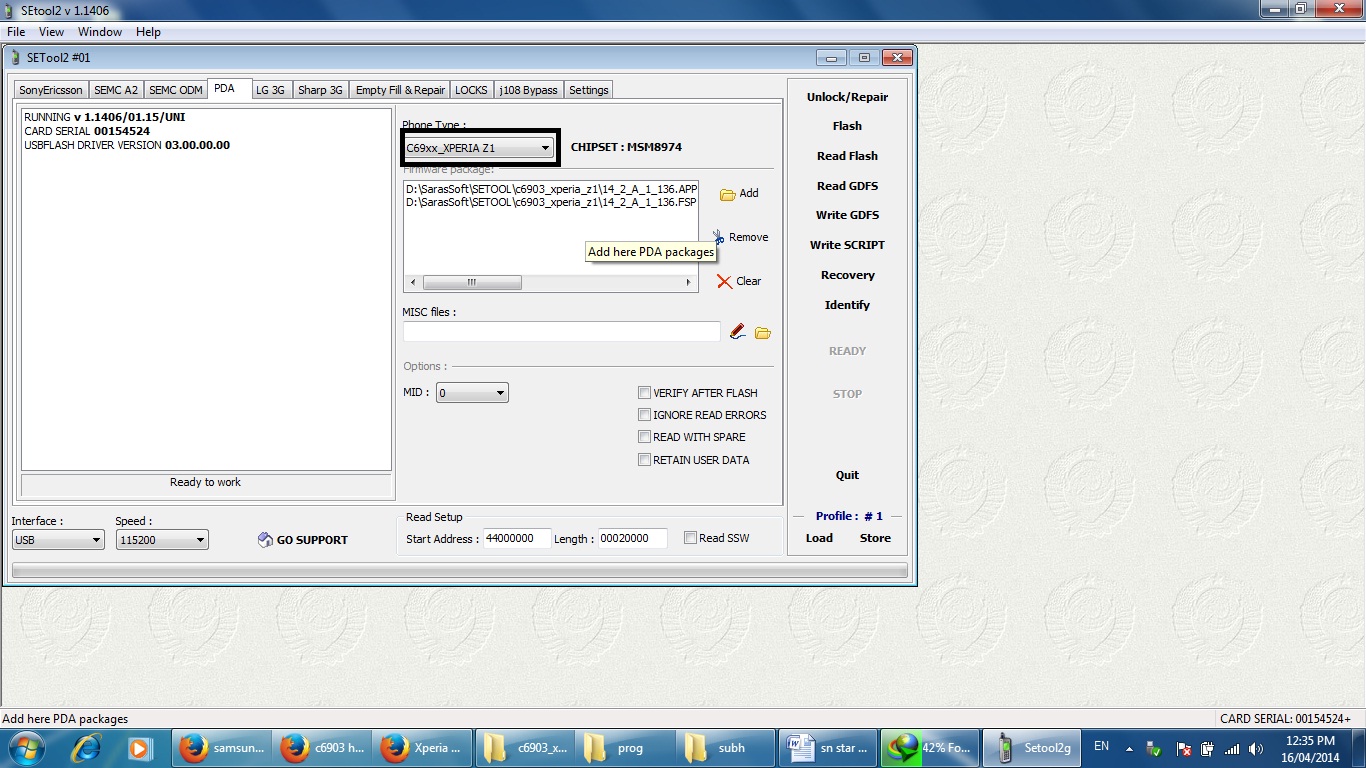The width and height of the screenshot is (1366, 768).
Task: Click the network signal icon in the system tray
Action: coord(1232,748)
